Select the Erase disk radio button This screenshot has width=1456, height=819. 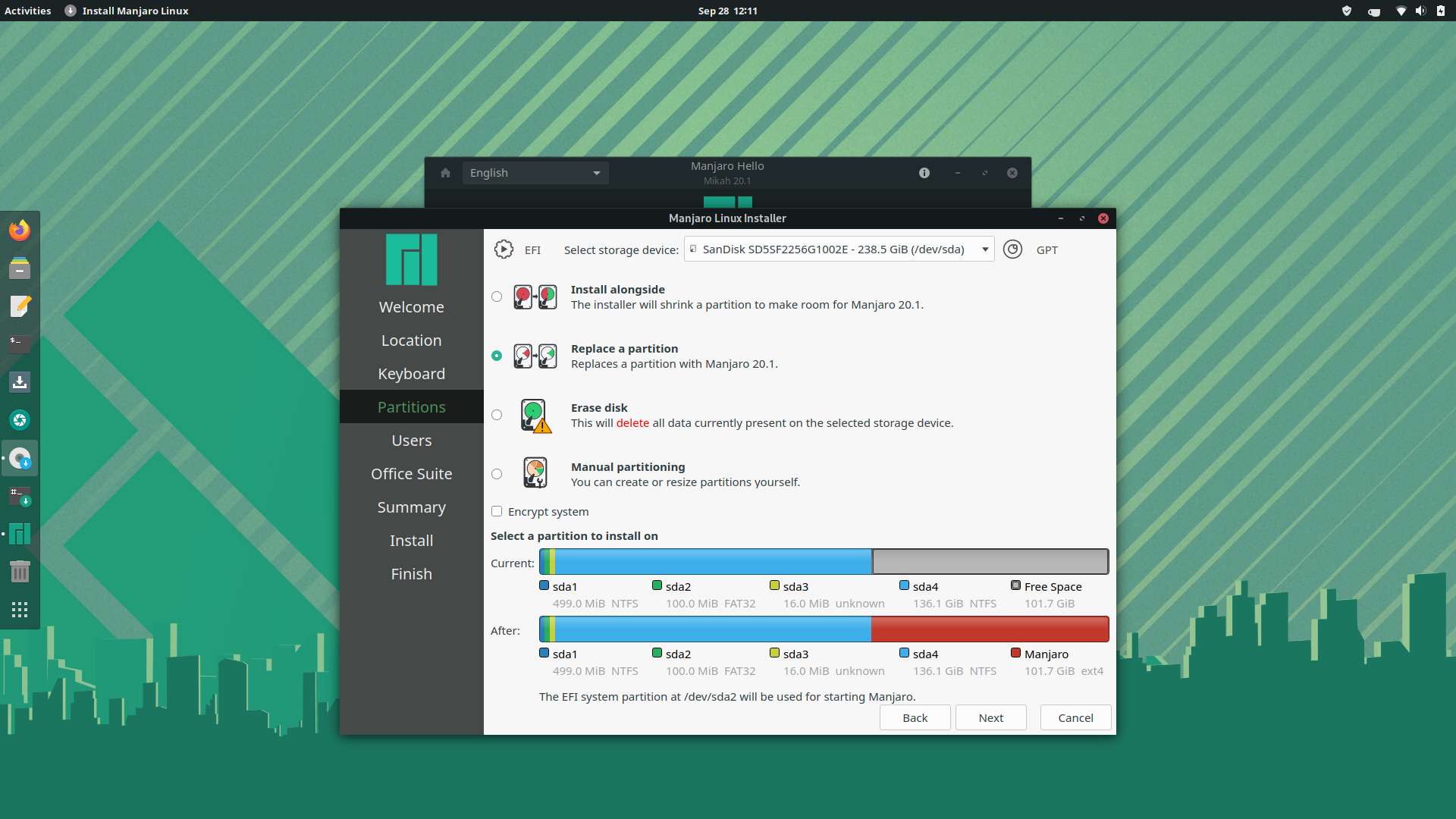tap(497, 415)
